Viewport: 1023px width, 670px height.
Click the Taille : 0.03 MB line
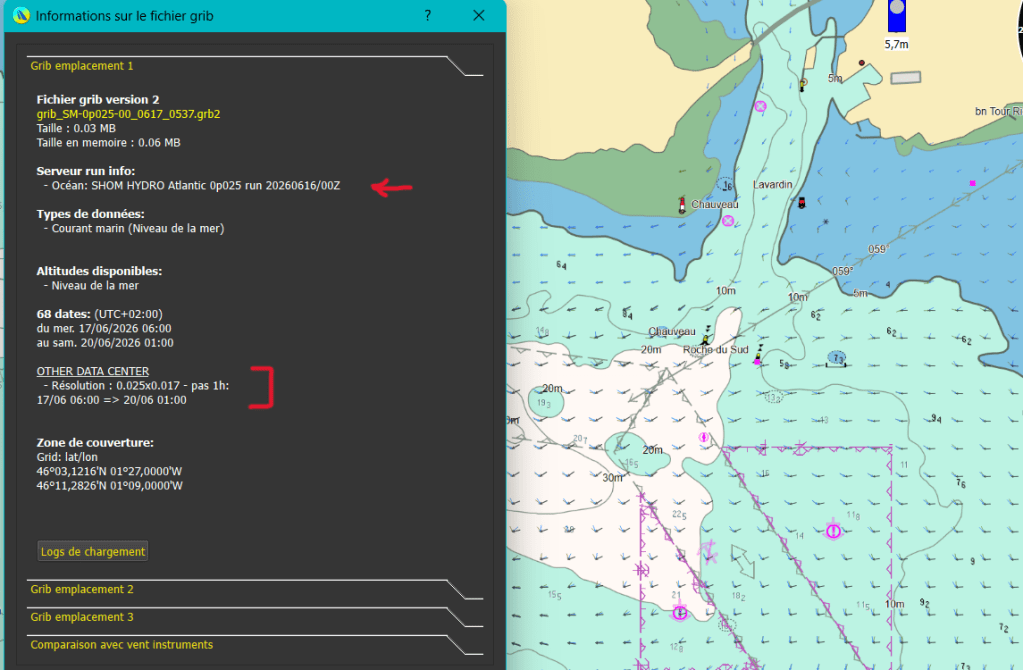76,128
